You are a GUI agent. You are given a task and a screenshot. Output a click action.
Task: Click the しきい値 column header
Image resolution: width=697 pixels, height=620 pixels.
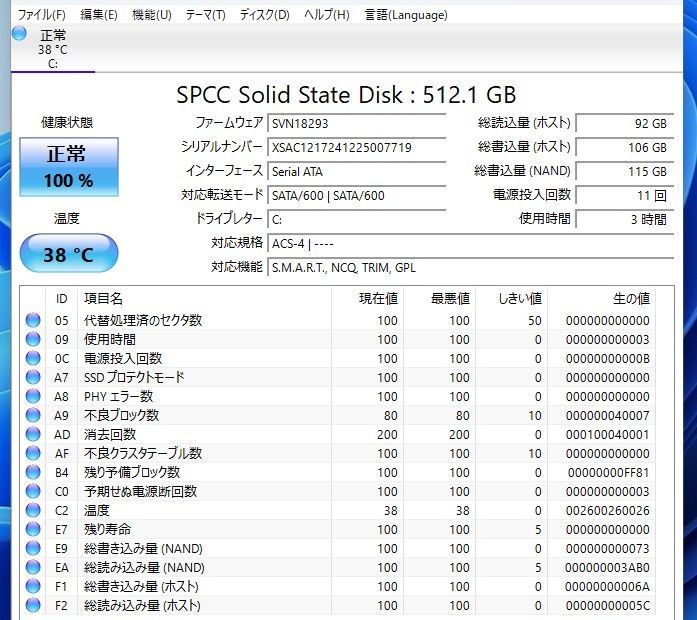[512, 298]
